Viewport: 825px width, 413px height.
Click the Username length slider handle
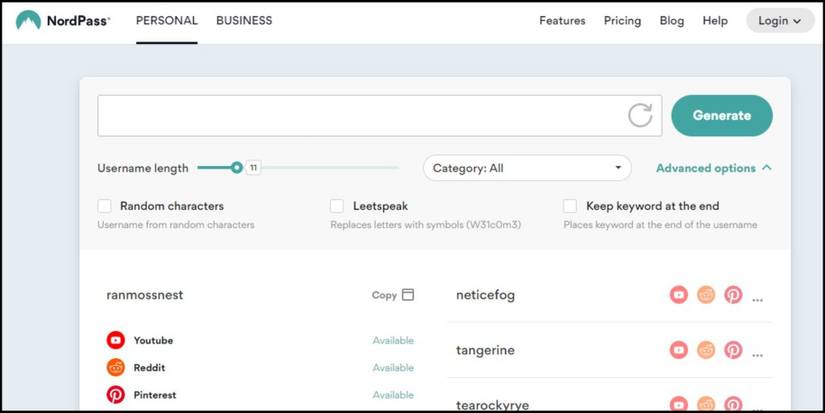(237, 168)
